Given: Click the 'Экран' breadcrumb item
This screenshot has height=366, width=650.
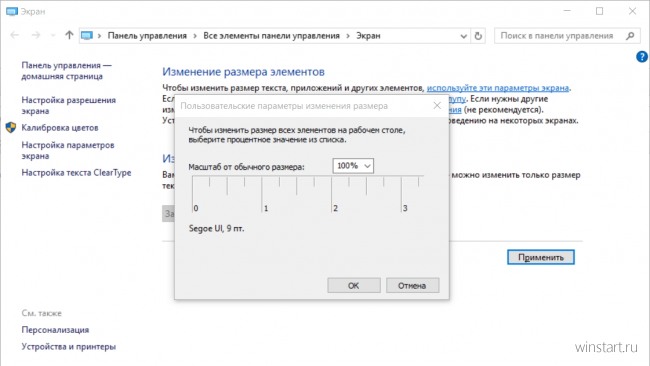Looking at the screenshot, I should click(x=368, y=36).
